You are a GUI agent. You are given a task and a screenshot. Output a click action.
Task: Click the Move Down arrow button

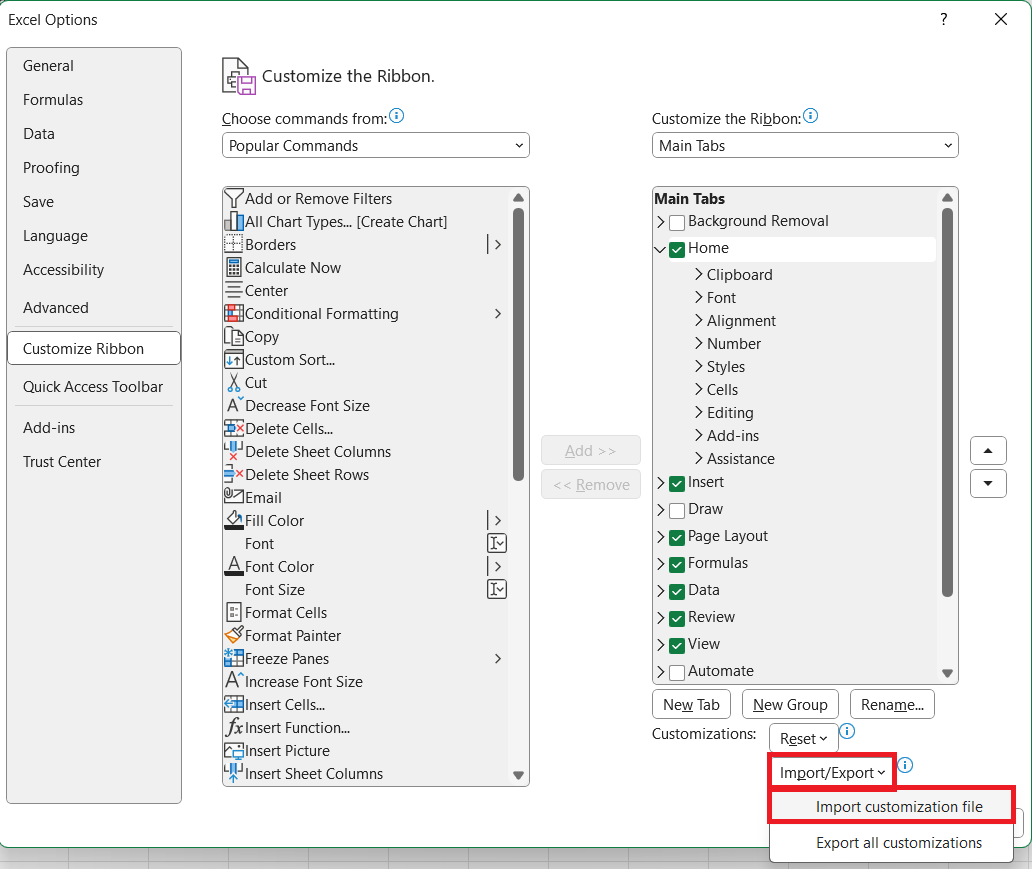click(x=988, y=483)
